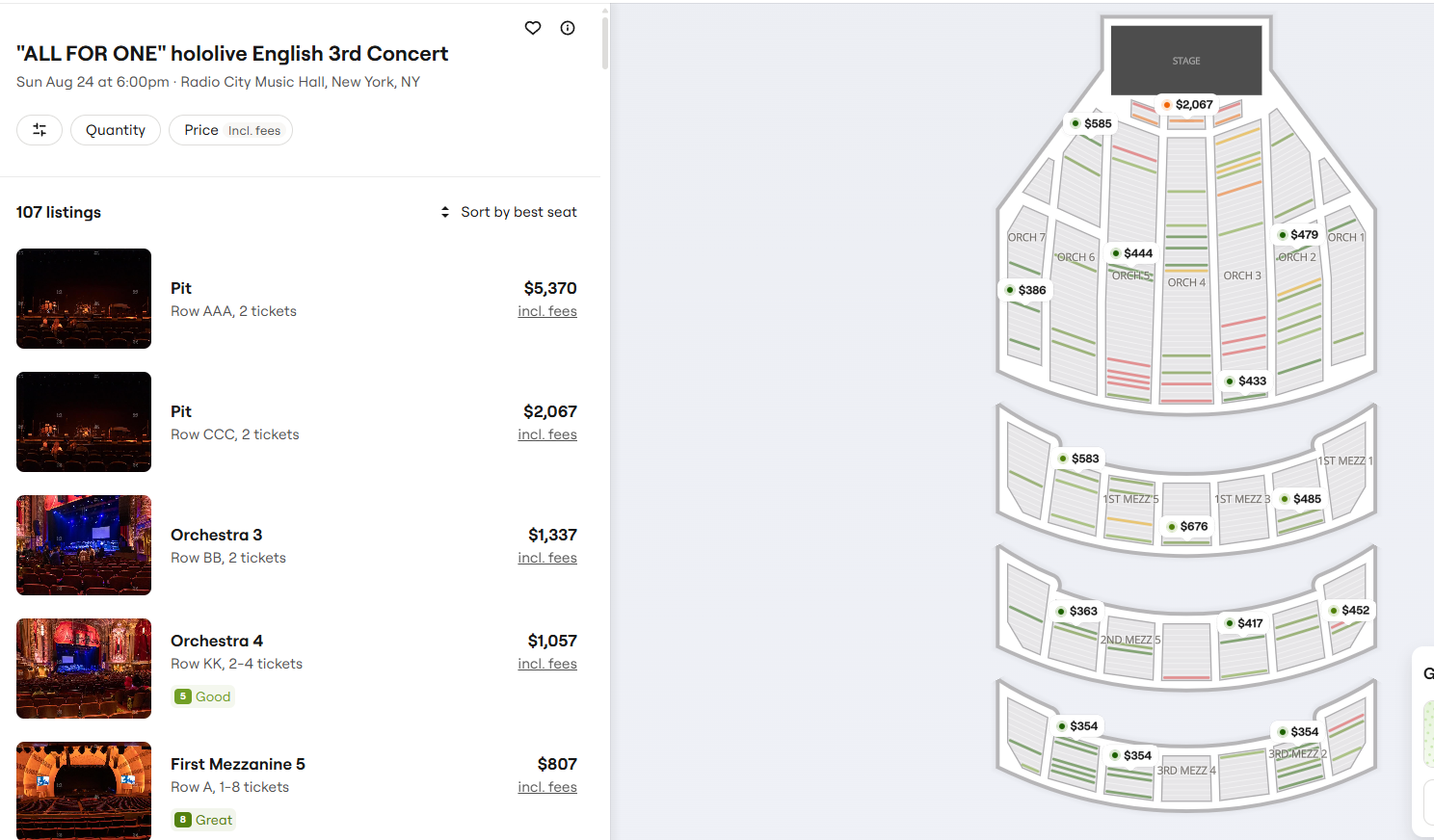Screen dimensions: 1434x840
Task: Select Orchestra 4 Row KK listing
Action: tap(297, 669)
